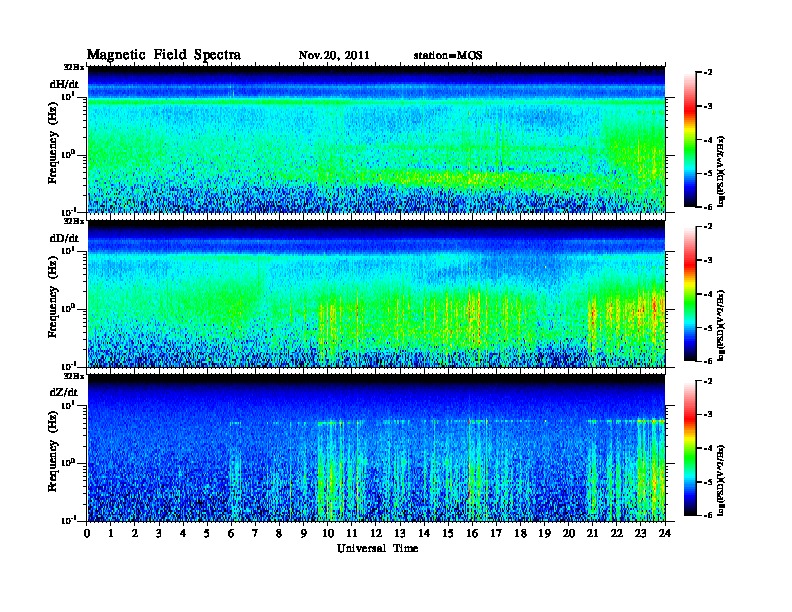Screen dimensions: 792x612
Task: Click the "station=MOS" label
Action: pyautogui.click(x=448, y=56)
